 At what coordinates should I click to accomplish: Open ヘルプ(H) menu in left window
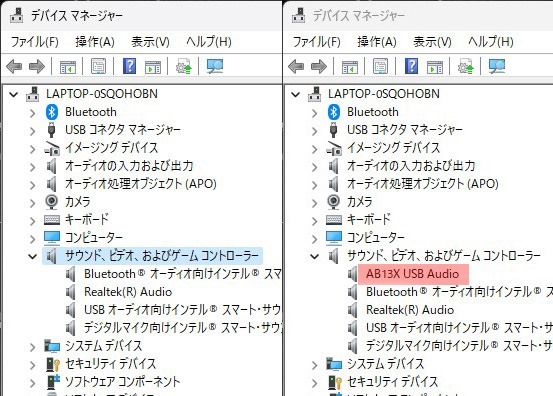[x=209, y=42]
